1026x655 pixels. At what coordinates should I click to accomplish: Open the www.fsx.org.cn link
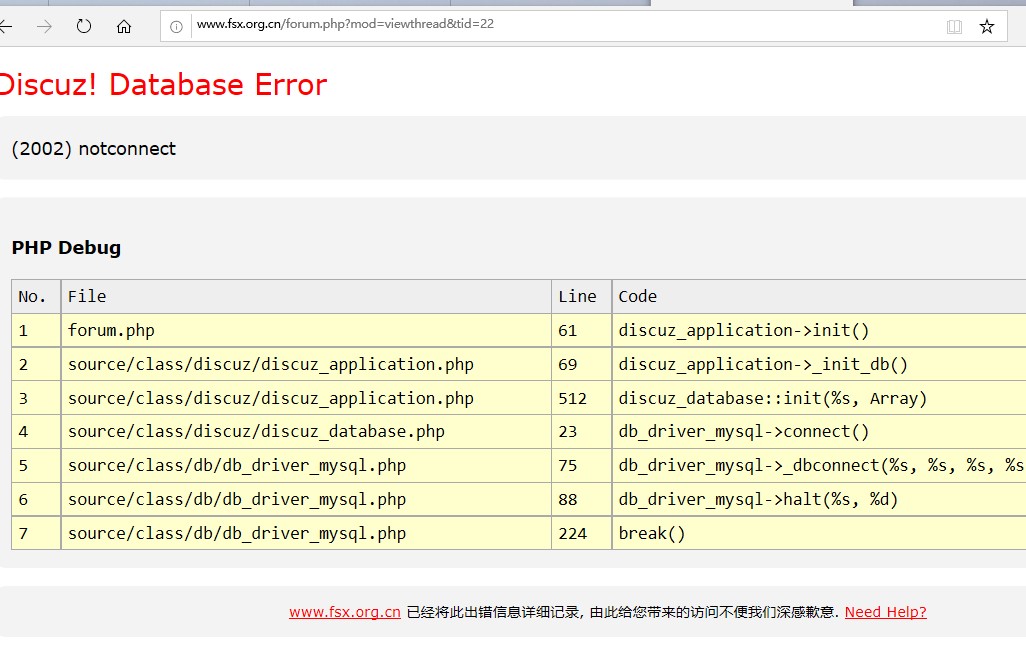pos(345,612)
